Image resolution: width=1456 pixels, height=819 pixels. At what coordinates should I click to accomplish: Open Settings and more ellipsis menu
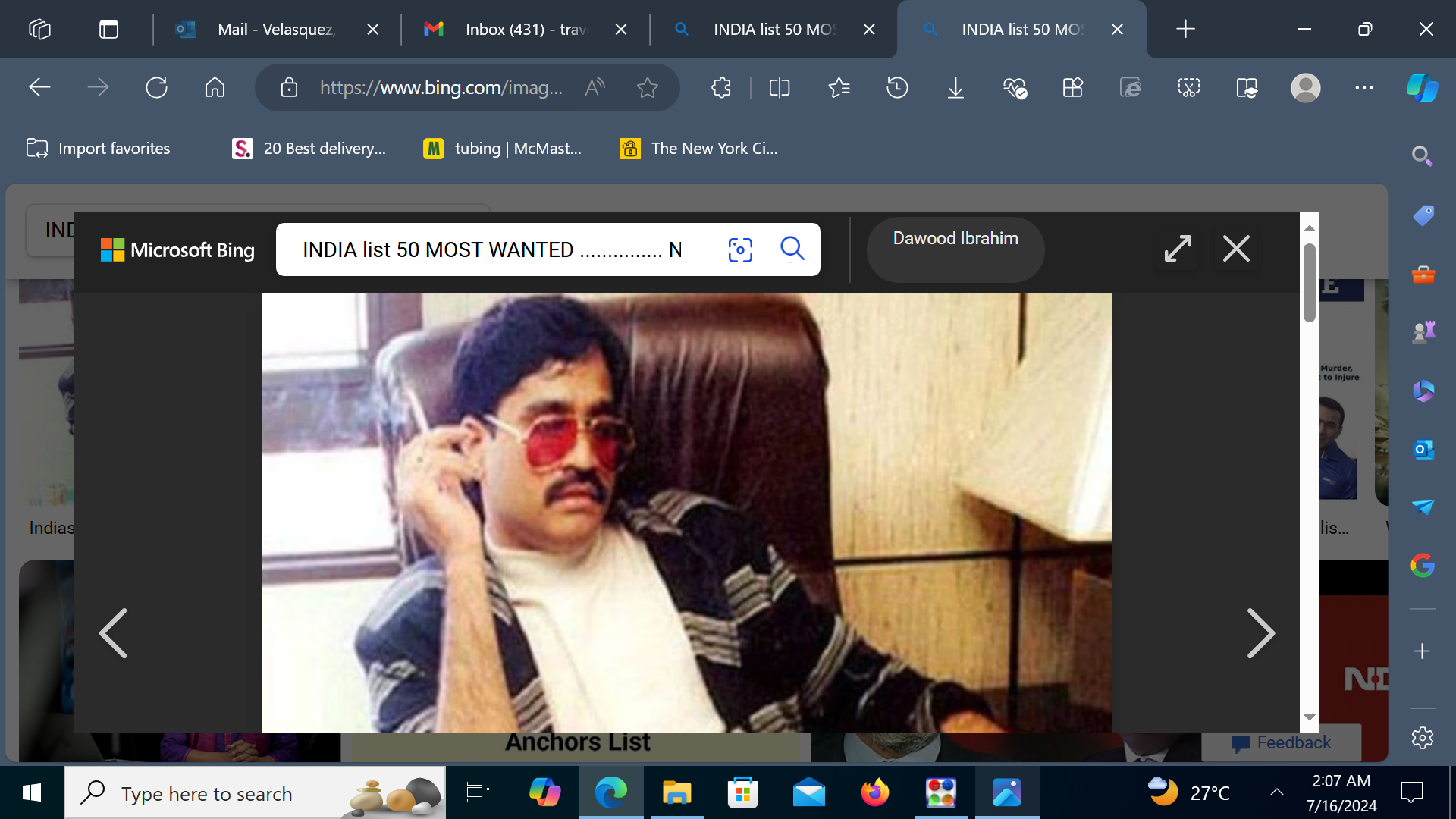pyautogui.click(x=1364, y=88)
